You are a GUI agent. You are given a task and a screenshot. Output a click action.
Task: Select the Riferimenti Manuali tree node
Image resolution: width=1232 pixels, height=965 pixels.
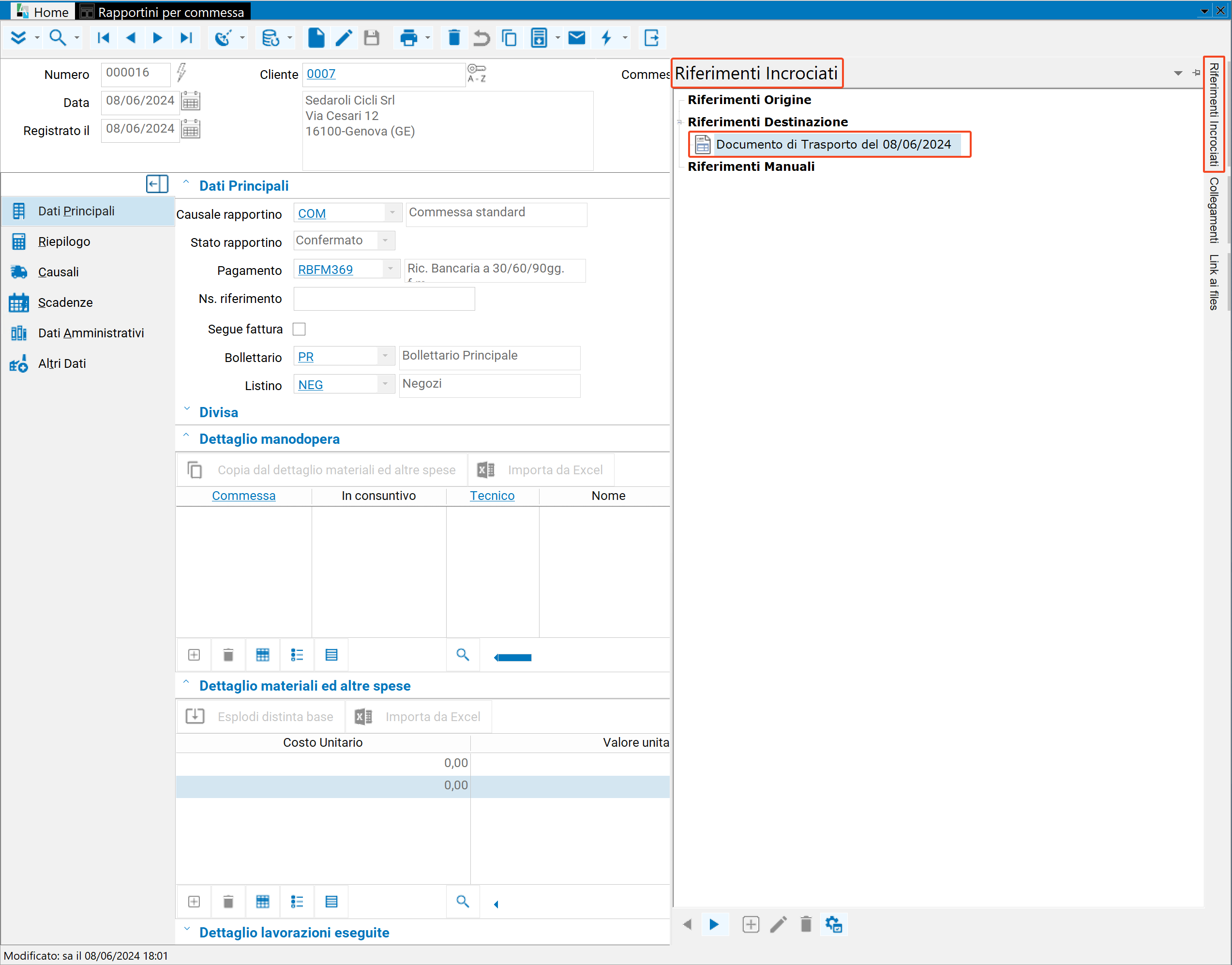click(x=751, y=166)
